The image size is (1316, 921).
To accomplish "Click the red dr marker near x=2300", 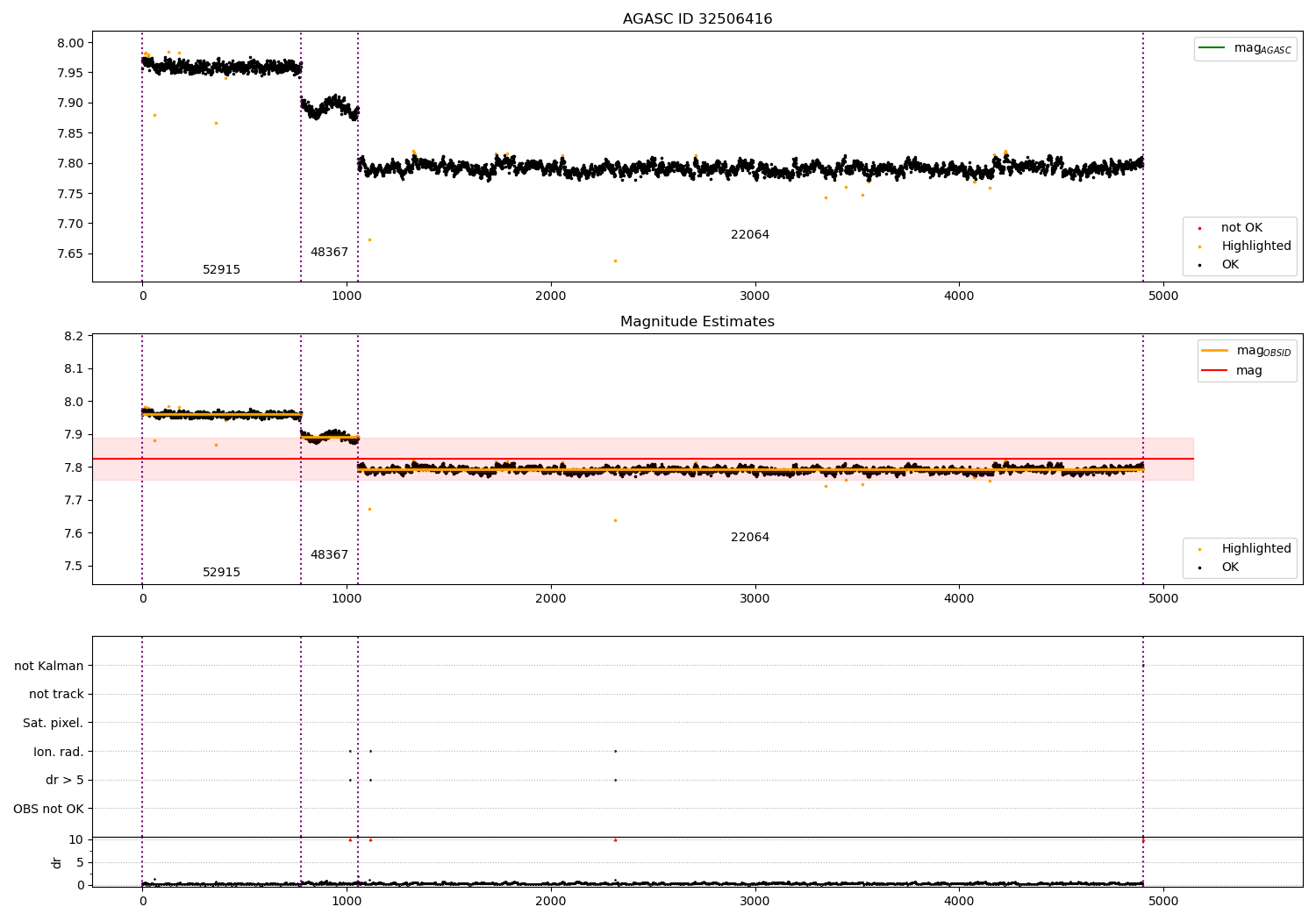I will click(615, 840).
